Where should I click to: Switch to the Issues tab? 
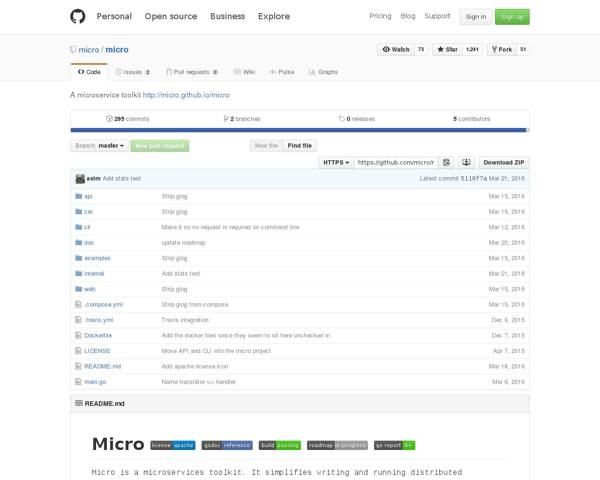(x=133, y=72)
